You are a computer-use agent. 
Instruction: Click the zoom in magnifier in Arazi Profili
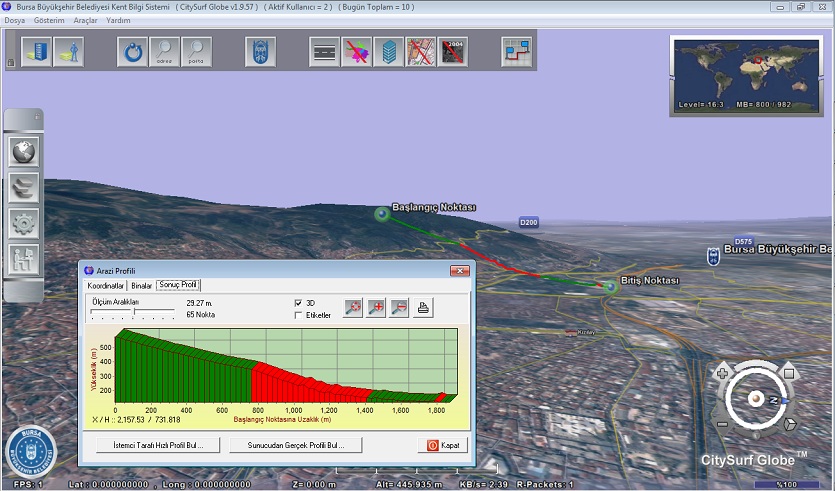point(376,307)
